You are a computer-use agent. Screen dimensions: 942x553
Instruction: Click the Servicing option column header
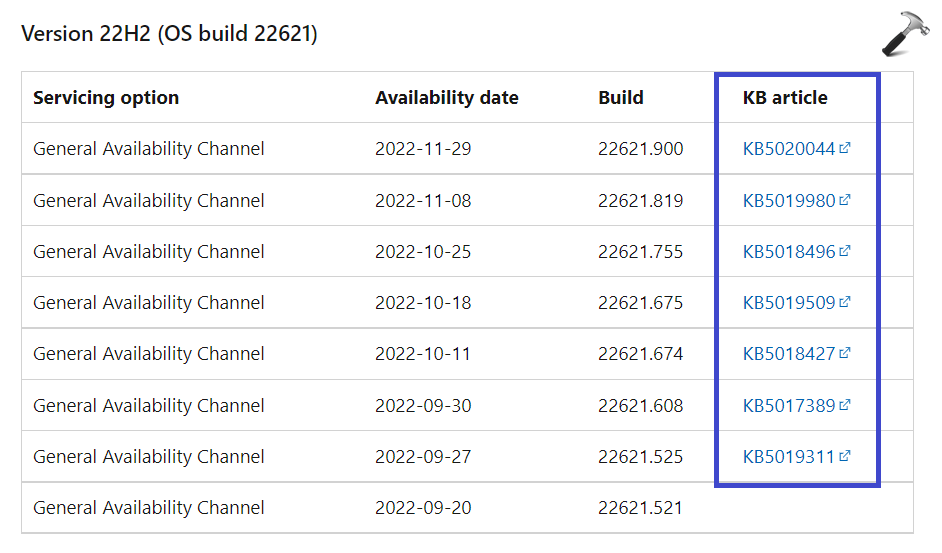(x=106, y=98)
